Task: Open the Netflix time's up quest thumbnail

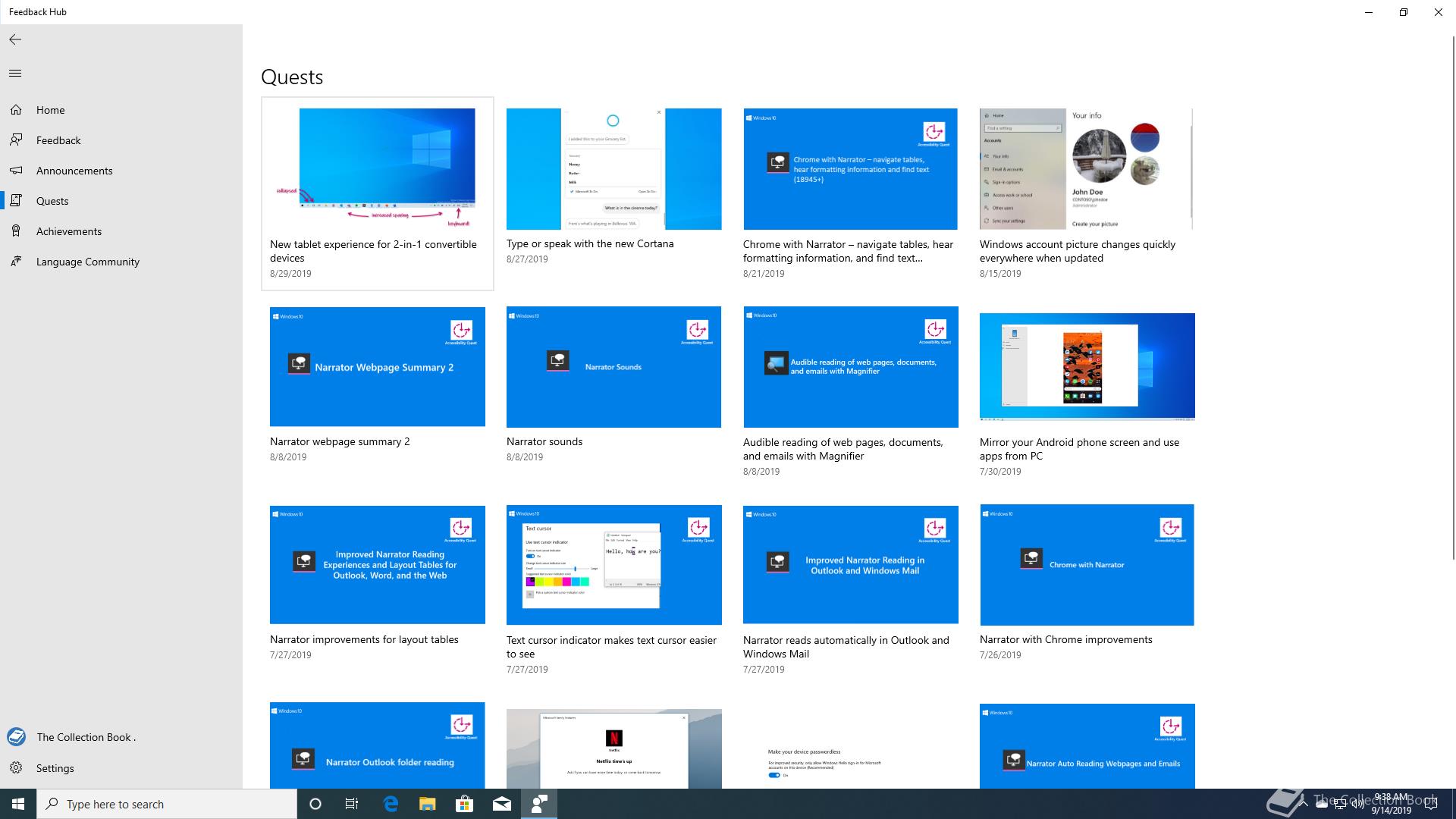Action: tap(613, 748)
